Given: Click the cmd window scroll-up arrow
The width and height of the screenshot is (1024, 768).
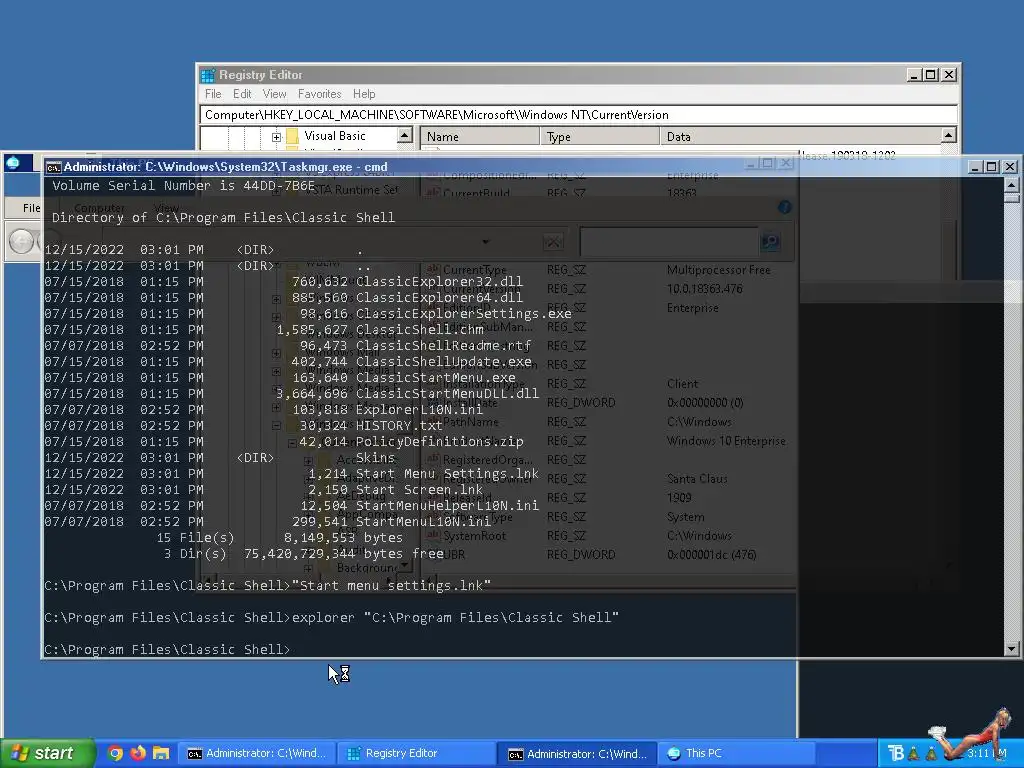Looking at the screenshot, I should [x=1012, y=185].
